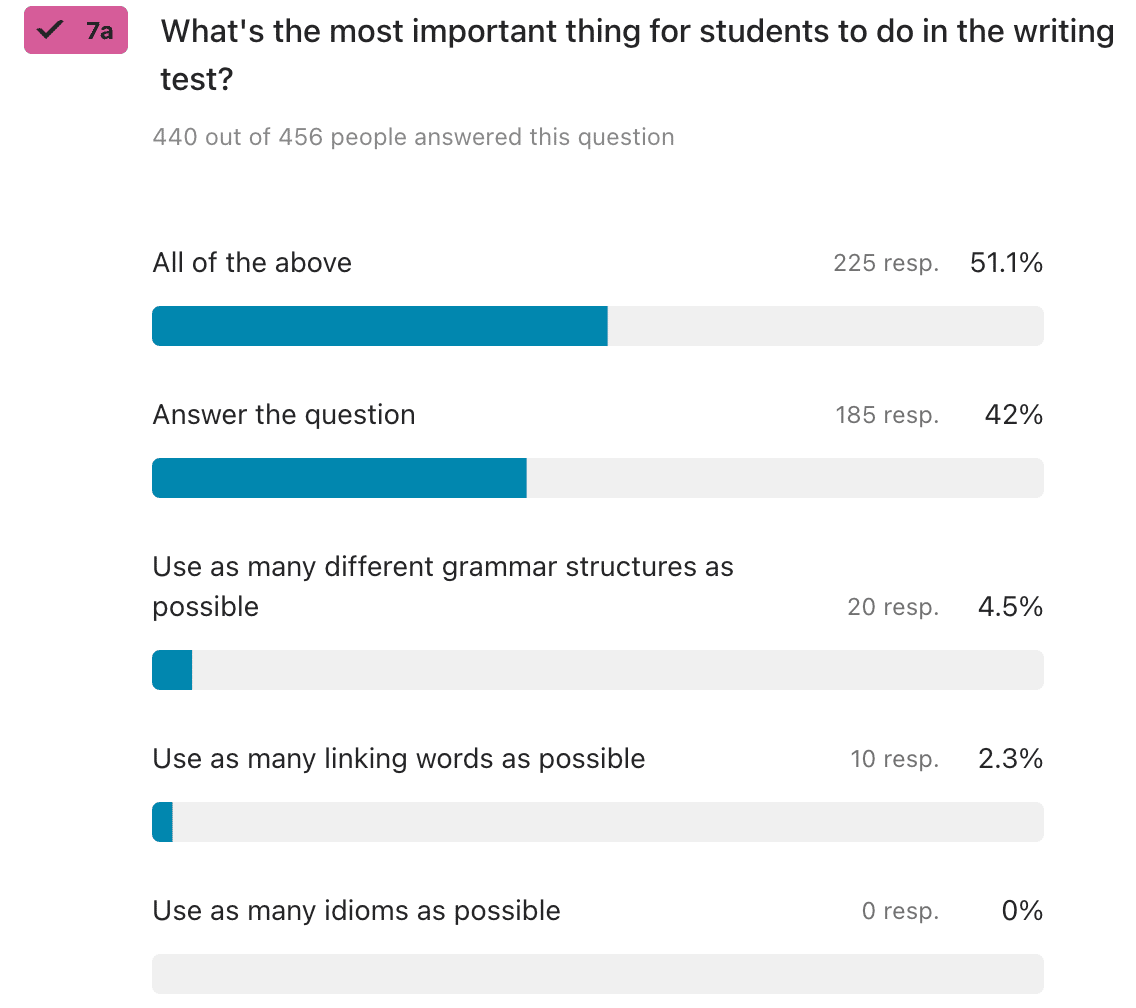
Task: Click the pink 7a question badge
Action: [x=76, y=30]
